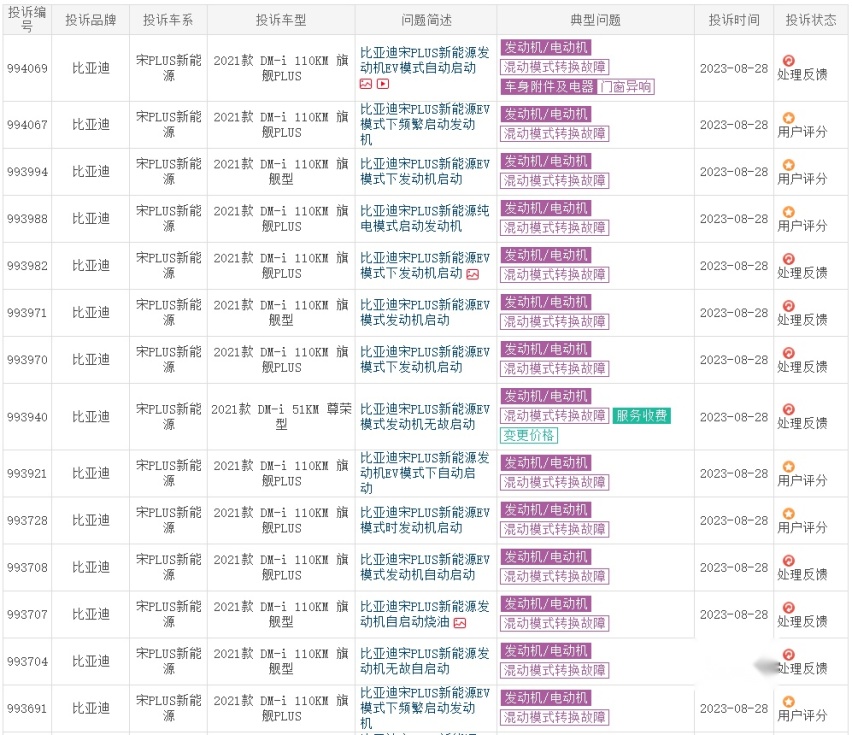The height and width of the screenshot is (735, 852).
Task: Select complaint number 993994
Action: click(x=27, y=172)
